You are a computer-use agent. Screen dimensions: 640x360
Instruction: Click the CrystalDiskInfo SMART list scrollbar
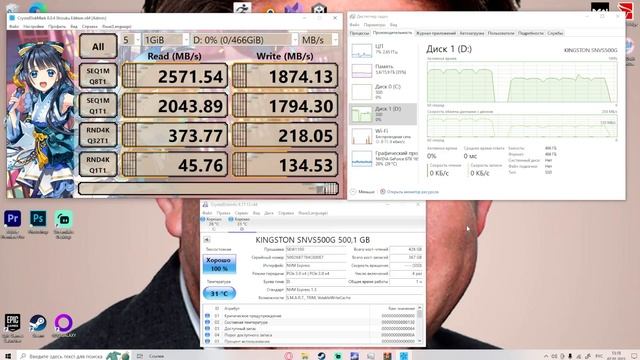pos(420,324)
